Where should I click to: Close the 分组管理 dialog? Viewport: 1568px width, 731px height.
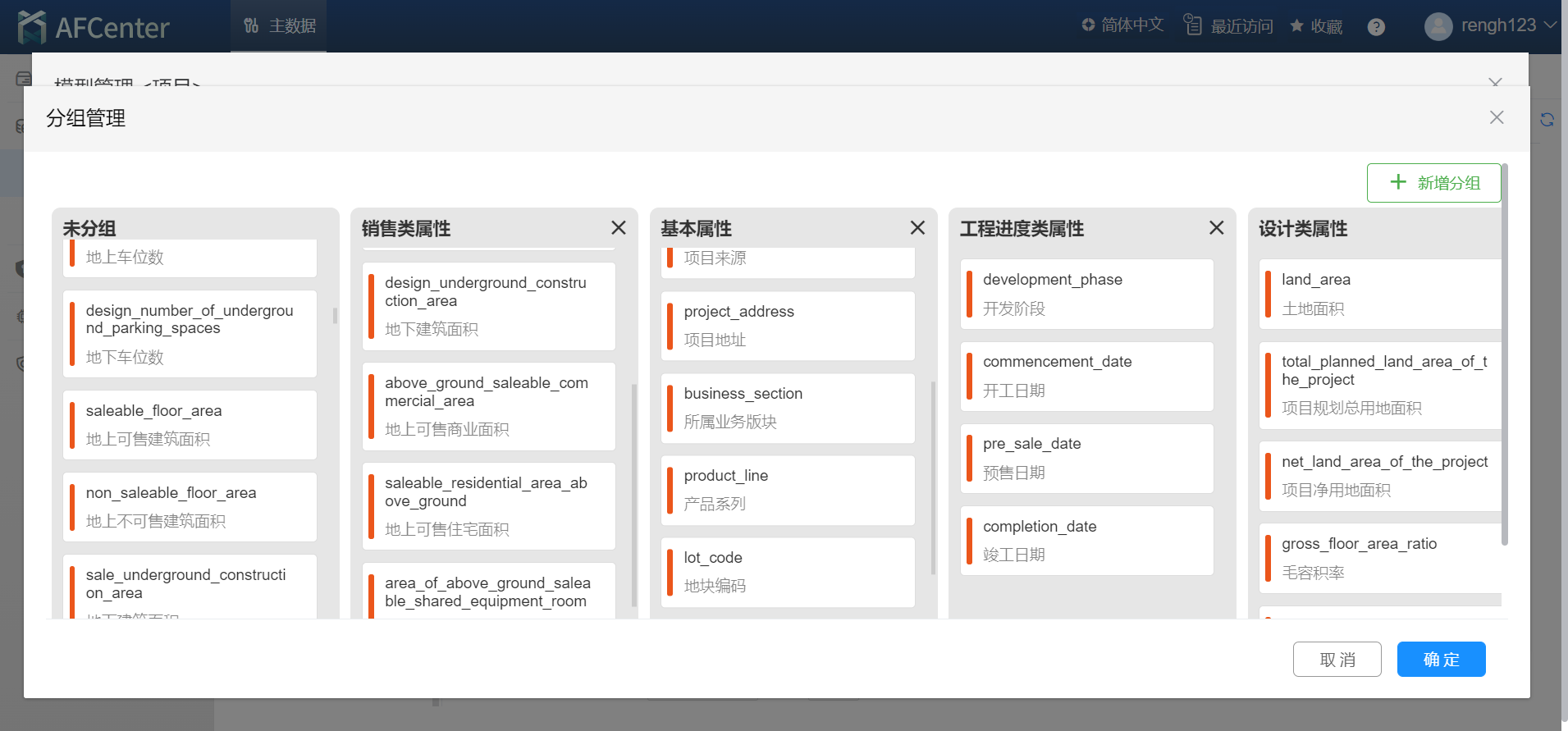1497,117
